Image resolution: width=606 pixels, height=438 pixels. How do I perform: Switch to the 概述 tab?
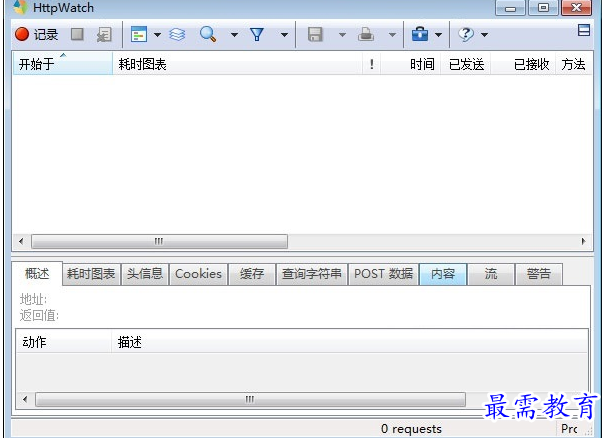37,274
